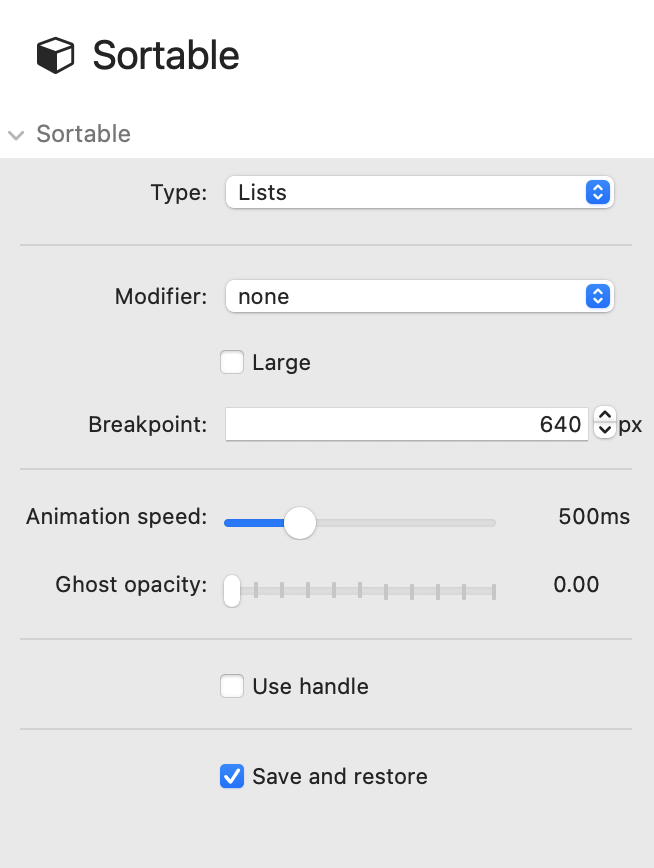This screenshot has width=654, height=868.
Task: Click the "Type:" field label
Action: 178,193
